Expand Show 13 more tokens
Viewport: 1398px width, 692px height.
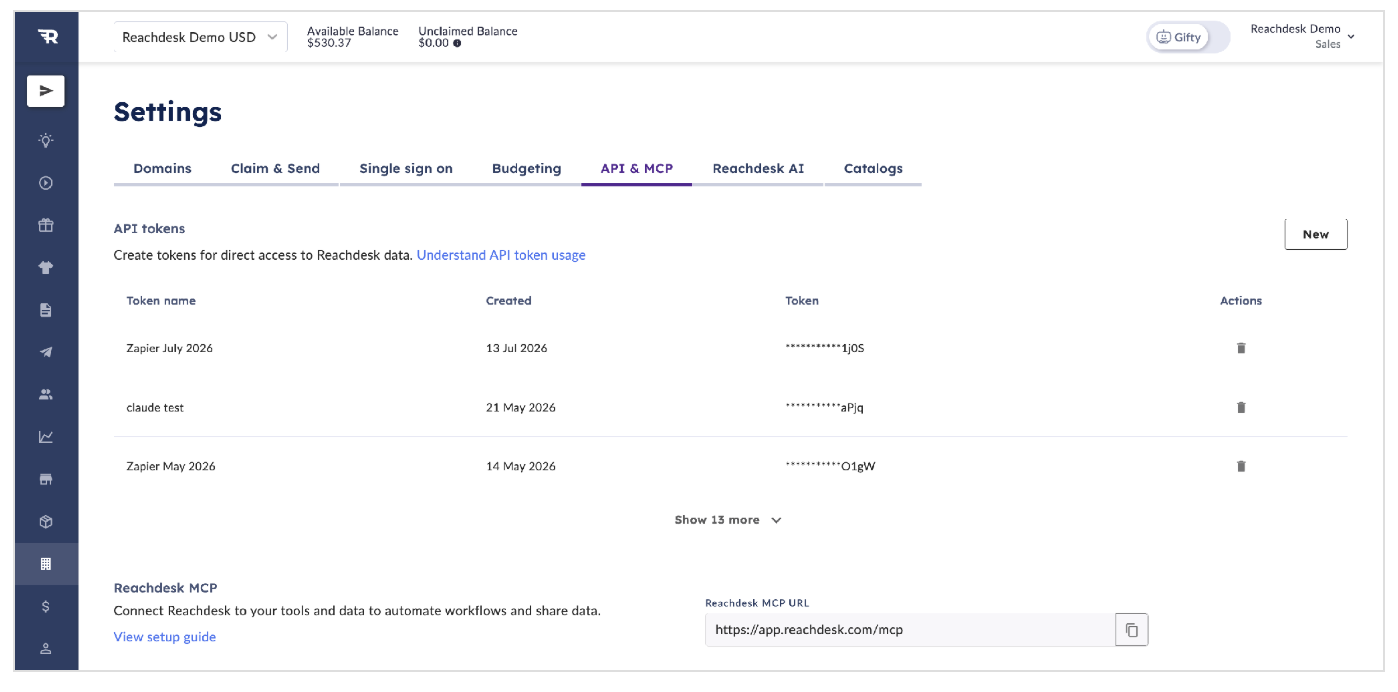coord(728,520)
